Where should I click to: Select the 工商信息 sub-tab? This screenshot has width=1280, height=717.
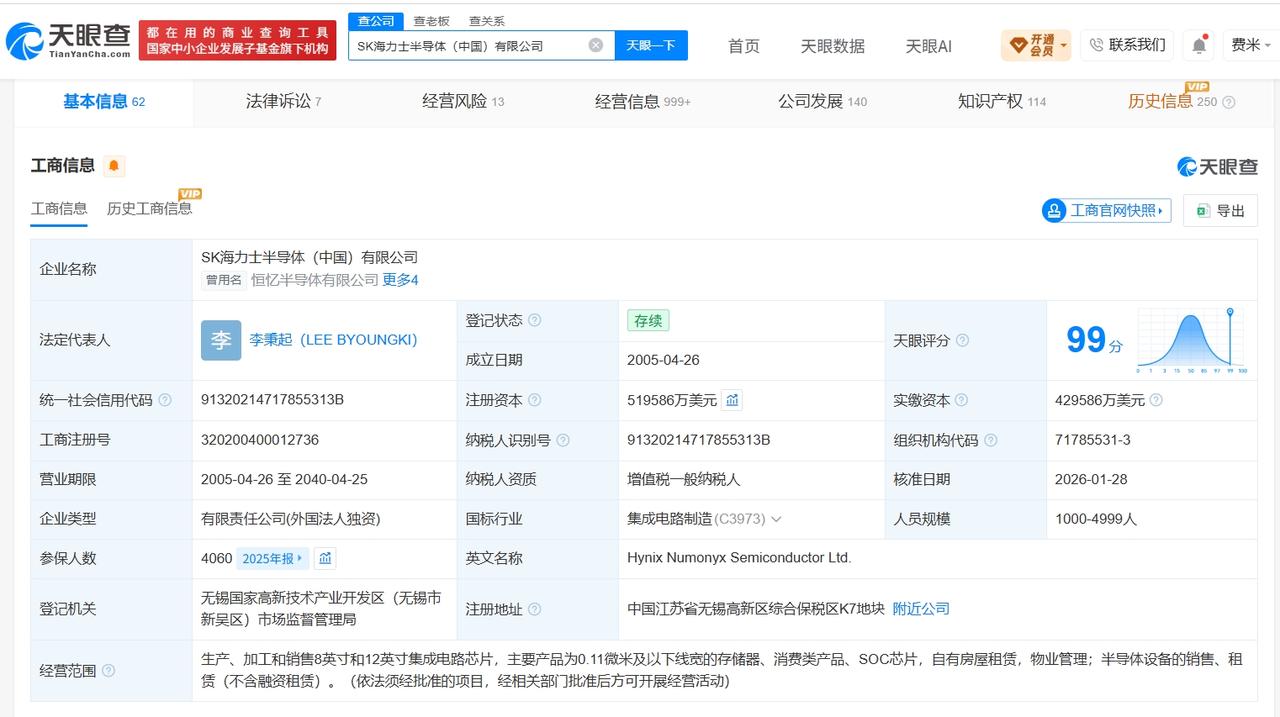click(59, 208)
